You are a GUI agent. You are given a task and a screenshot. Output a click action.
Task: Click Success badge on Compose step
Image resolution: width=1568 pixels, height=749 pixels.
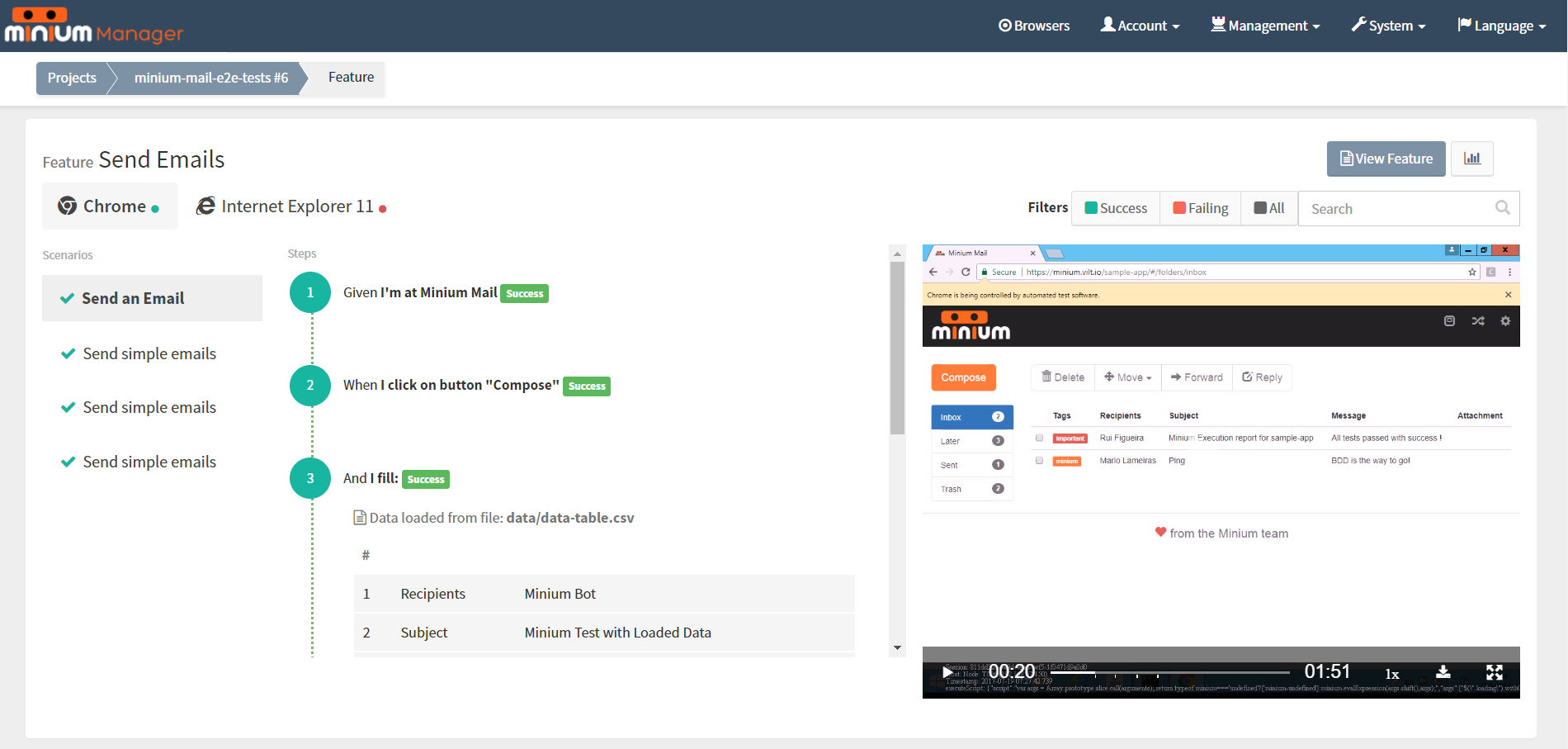pyautogui.click(x=587, y=386)
